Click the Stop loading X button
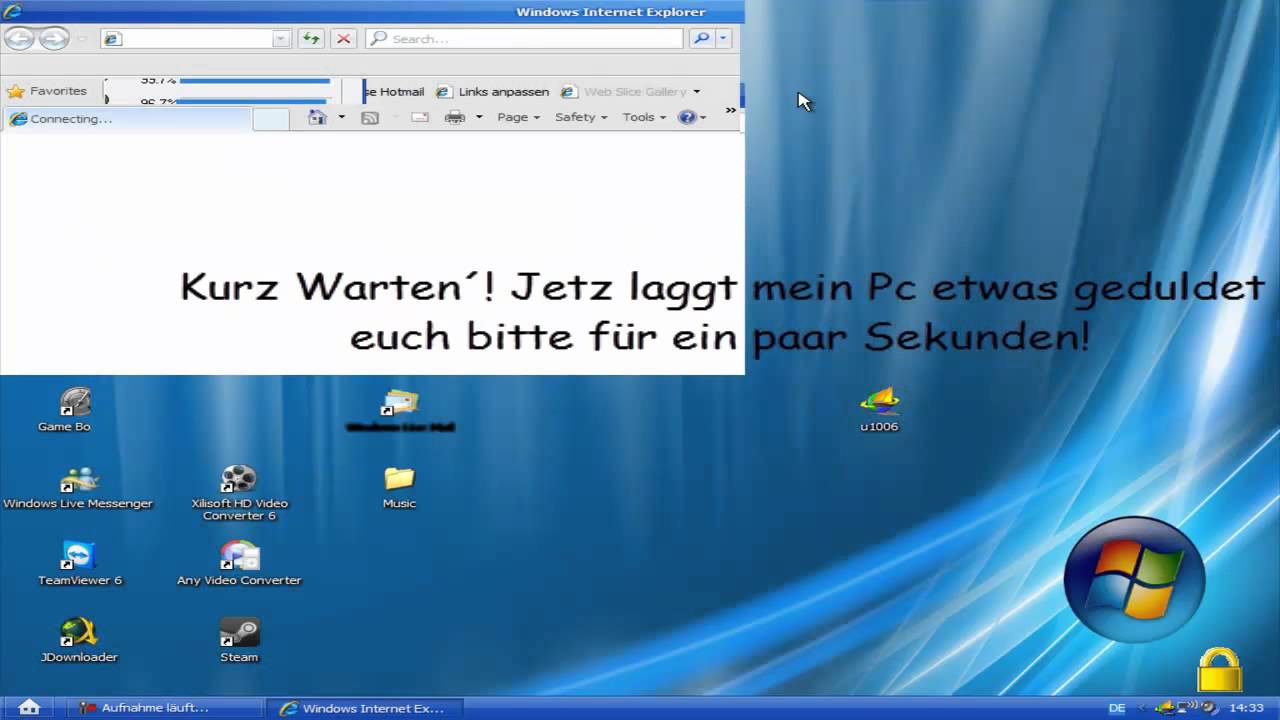This screenshot has height=720, width=1280. pyautogui.click(x=344, y=39)
